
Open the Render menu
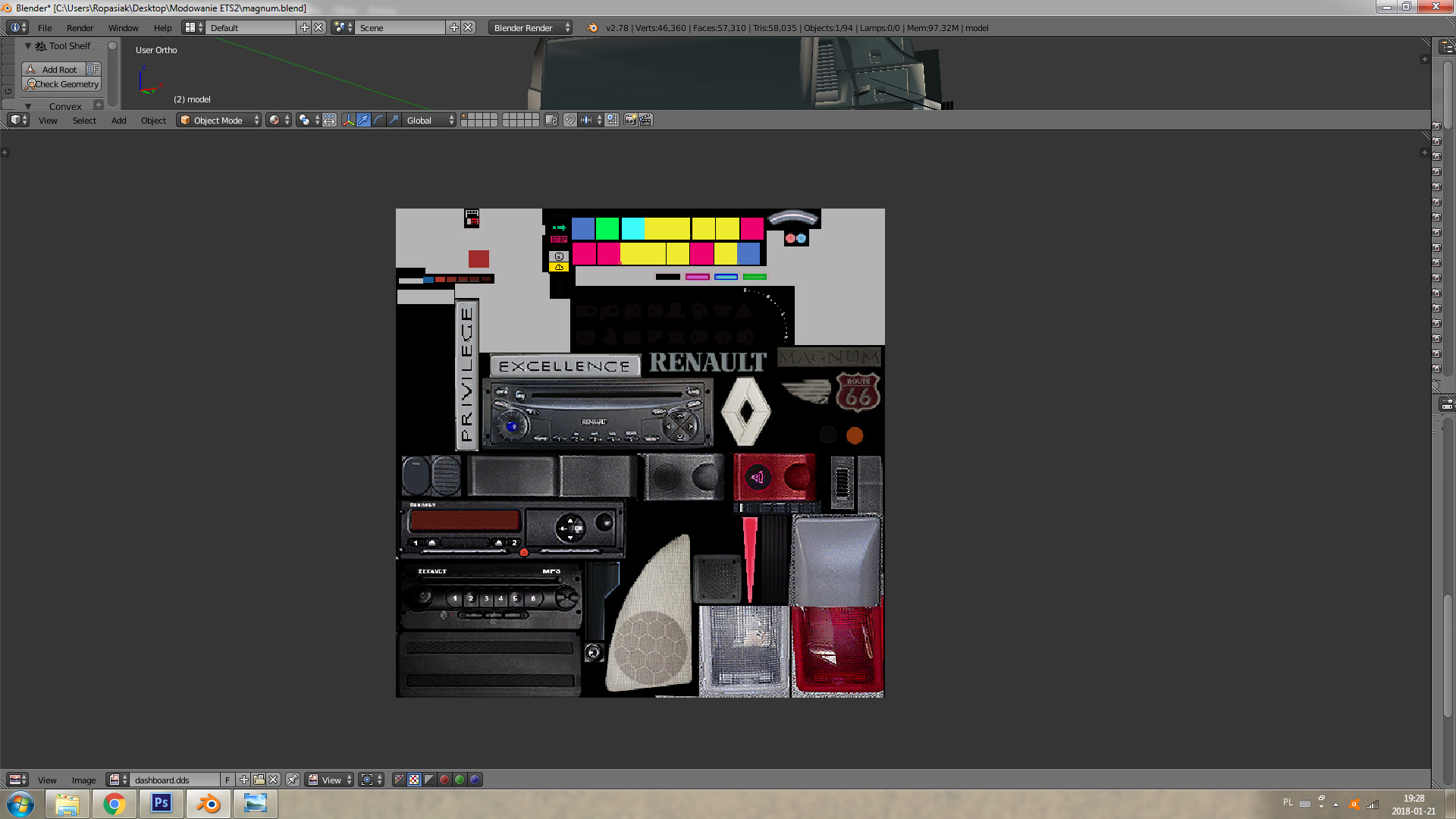[80, 28]
